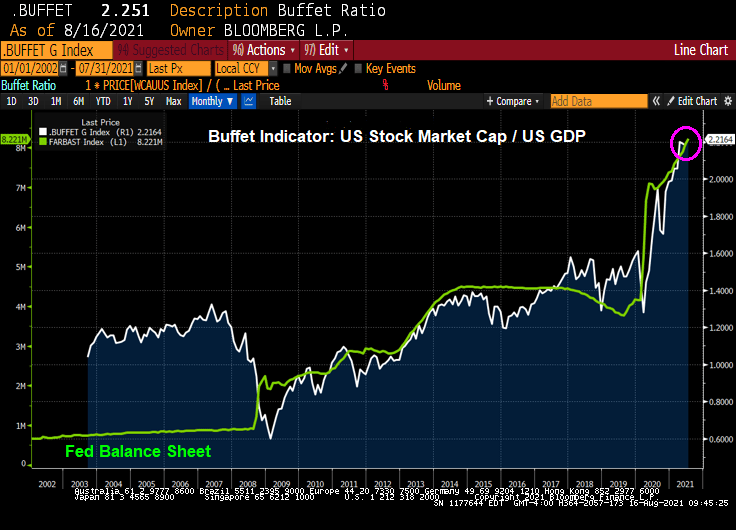Switch to the Table view
736x530 pixels.
tap(280, 101)
